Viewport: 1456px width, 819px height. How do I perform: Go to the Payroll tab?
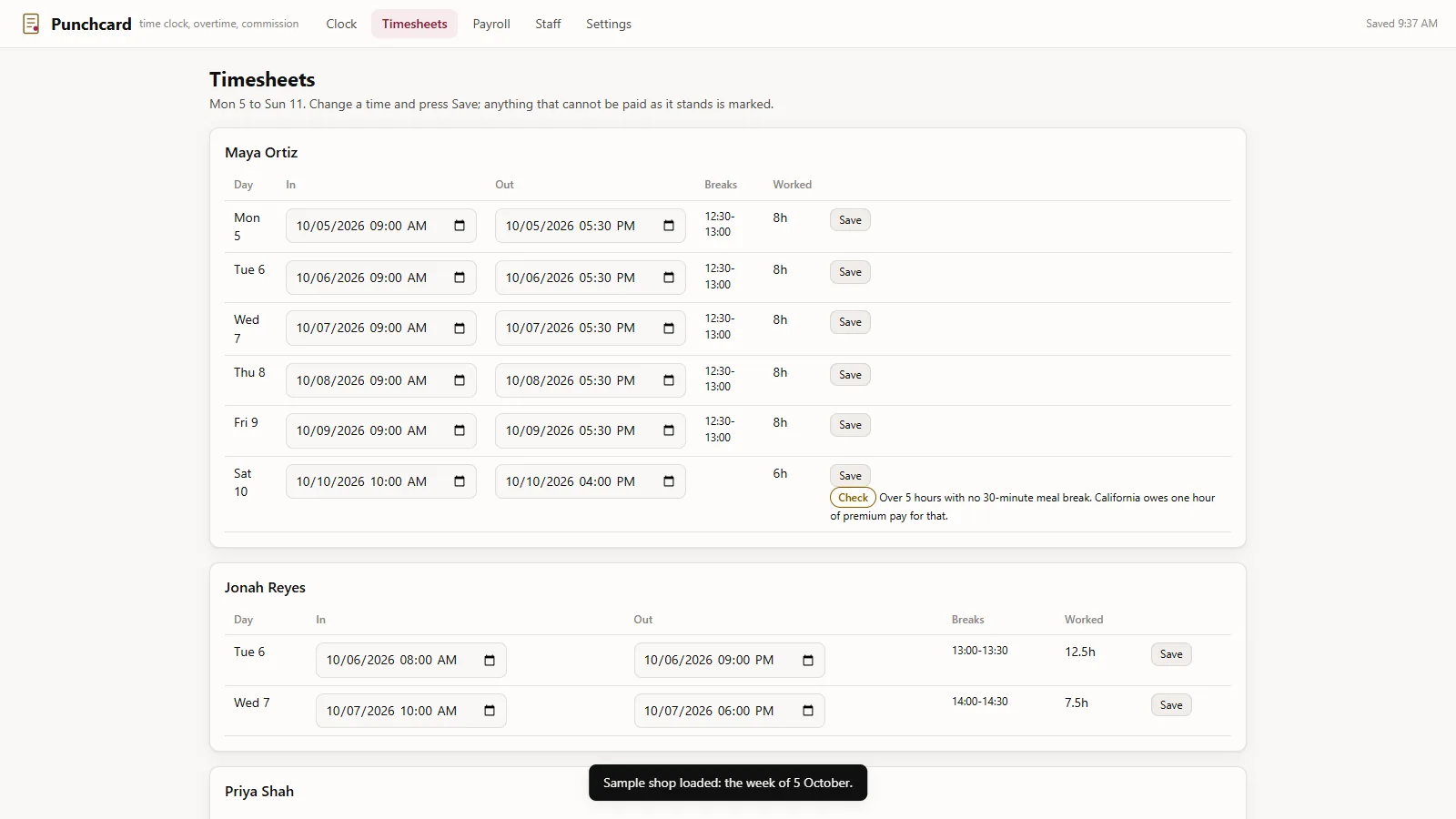(x=491, y=24)
